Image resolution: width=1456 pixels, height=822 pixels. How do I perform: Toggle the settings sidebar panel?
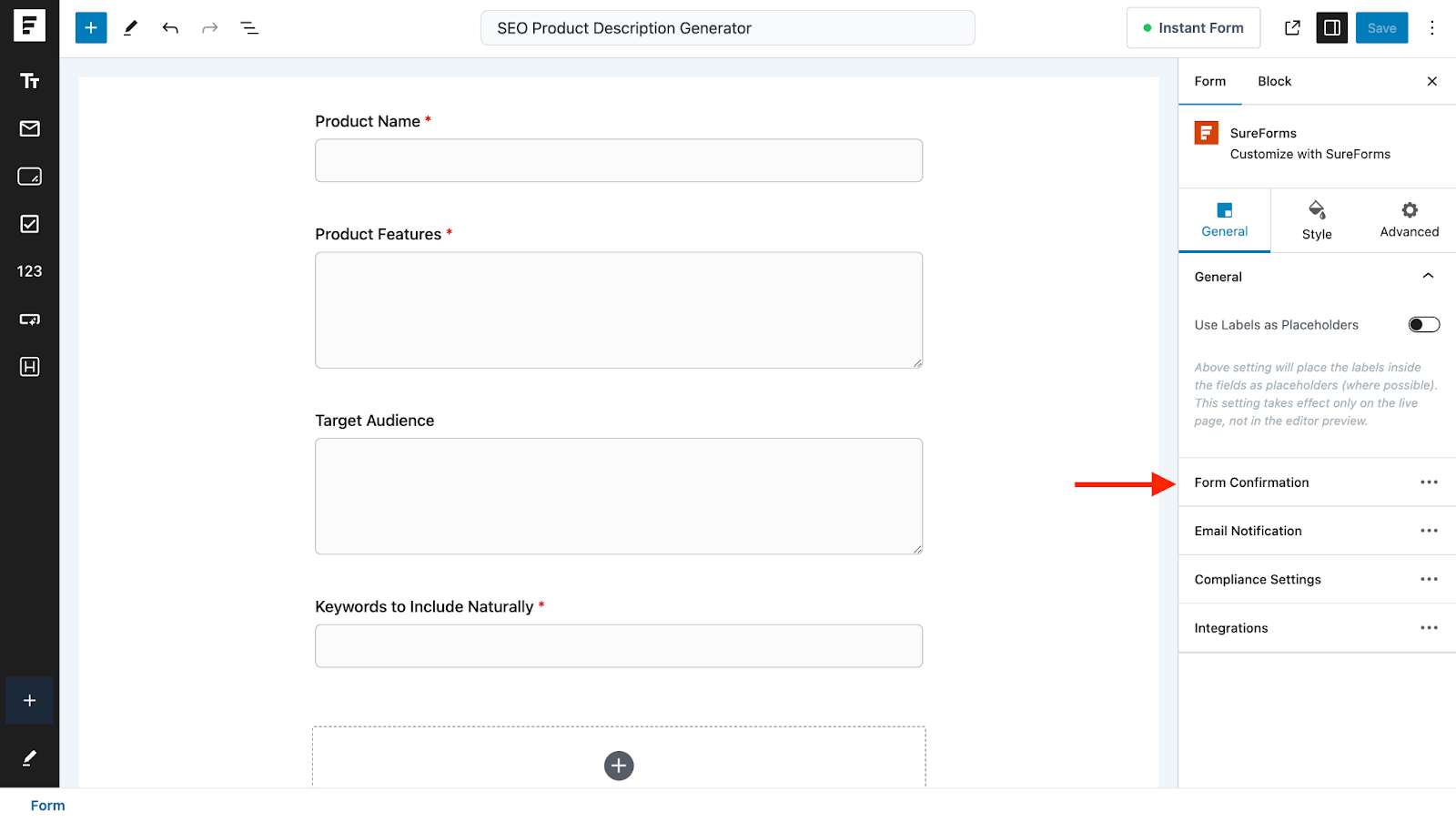(1331, 27)
